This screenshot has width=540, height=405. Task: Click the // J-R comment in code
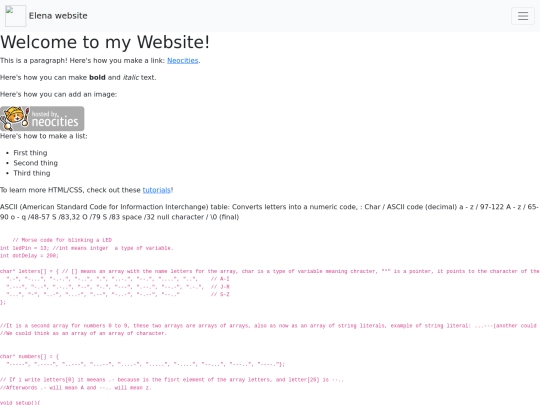tap(220, 287)
